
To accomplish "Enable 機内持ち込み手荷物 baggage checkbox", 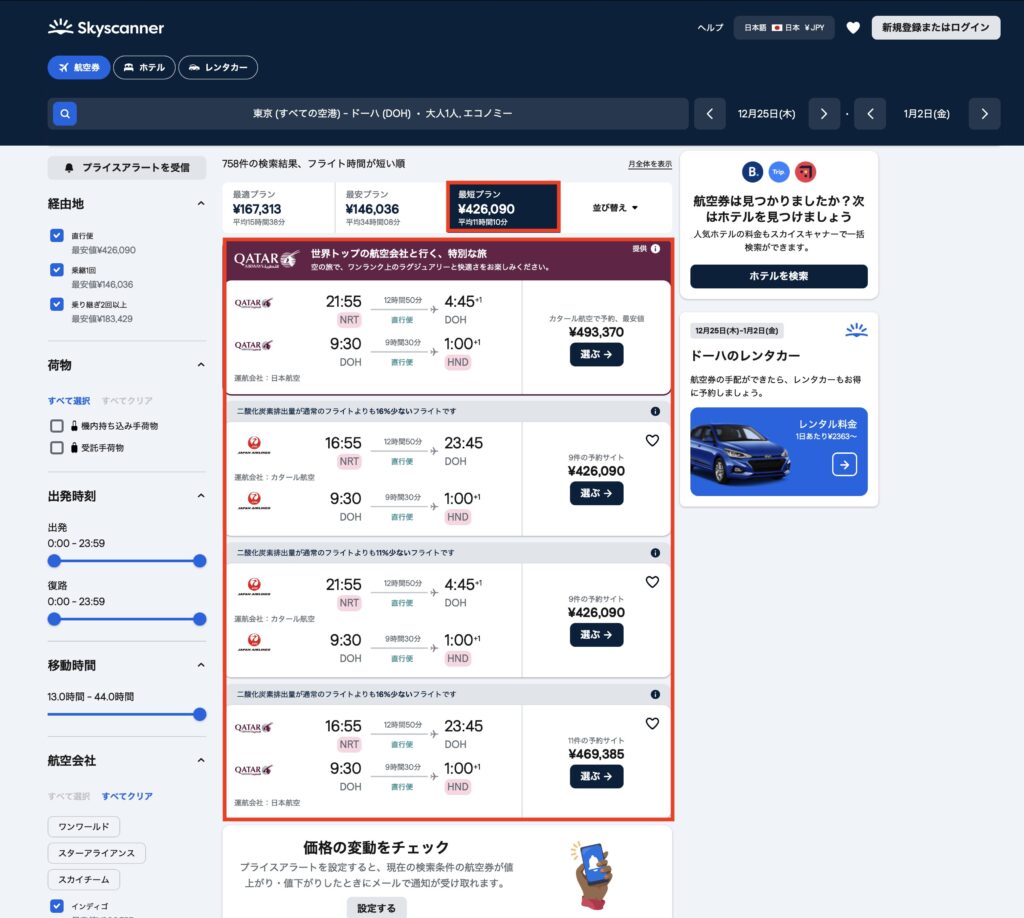I will click(57, 426).
